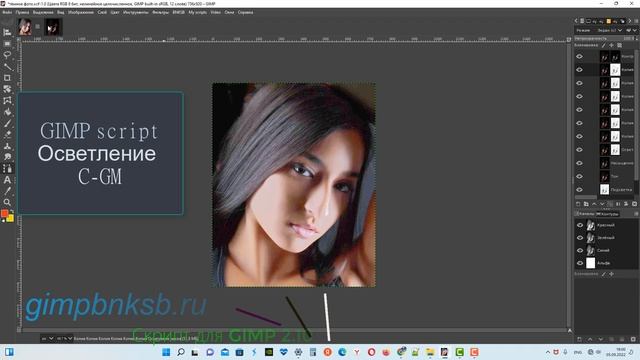Select the Fuzzy Select wand tool
This screenshot has height=360, width=640.
[x=7, y=67]
